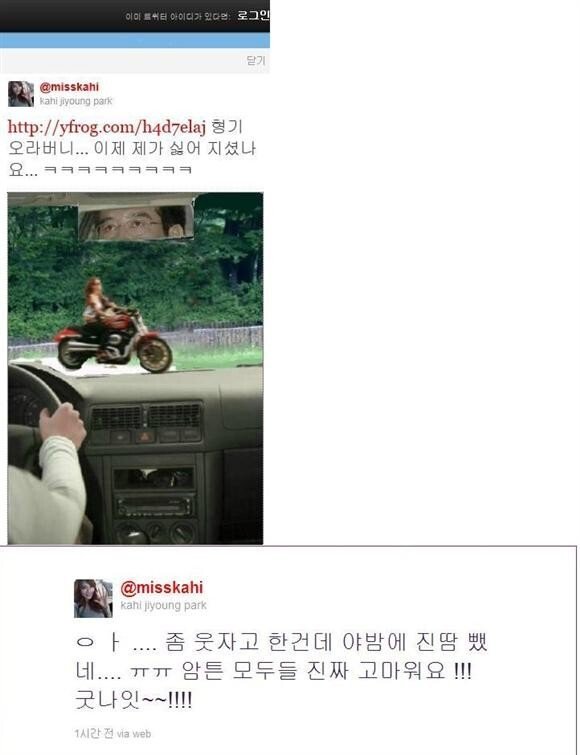Click @misskahi username in the upper tweet

69,87
